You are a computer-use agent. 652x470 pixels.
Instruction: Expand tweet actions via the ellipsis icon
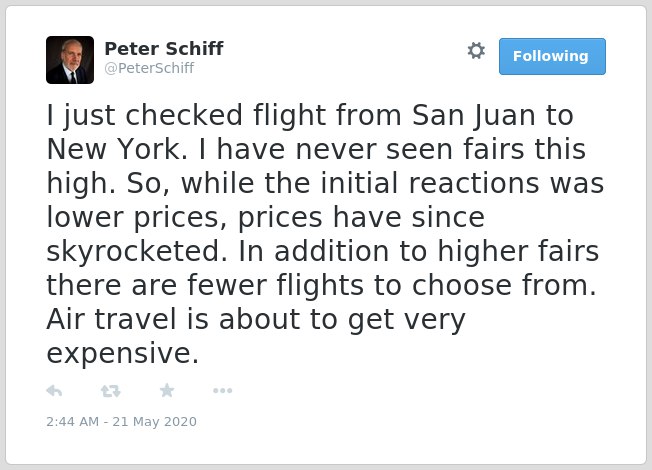coord(222,391)
